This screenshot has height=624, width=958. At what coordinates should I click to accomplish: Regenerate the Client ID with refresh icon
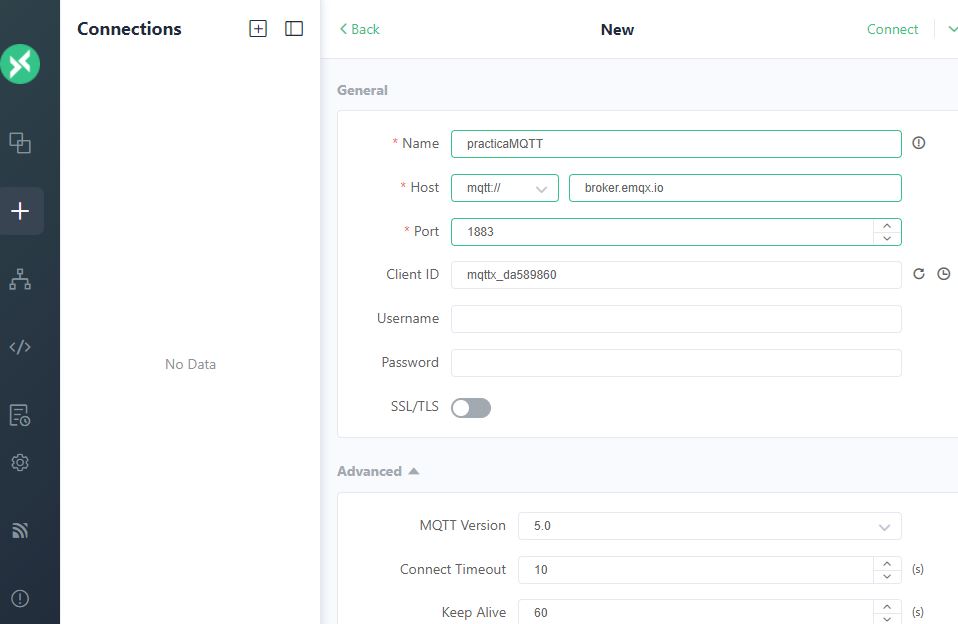tap(918, 274)
